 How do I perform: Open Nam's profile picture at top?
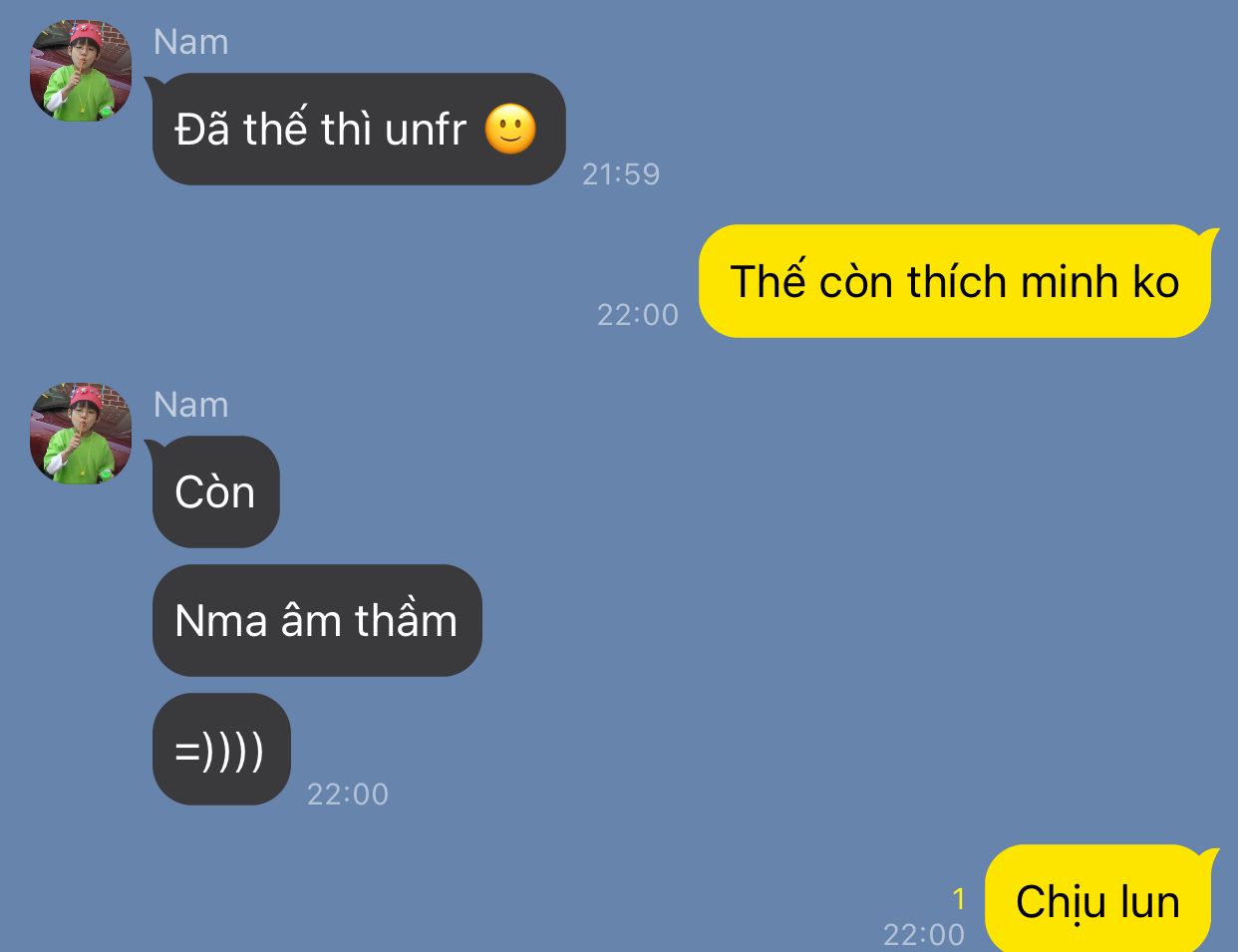pos(81,72)
